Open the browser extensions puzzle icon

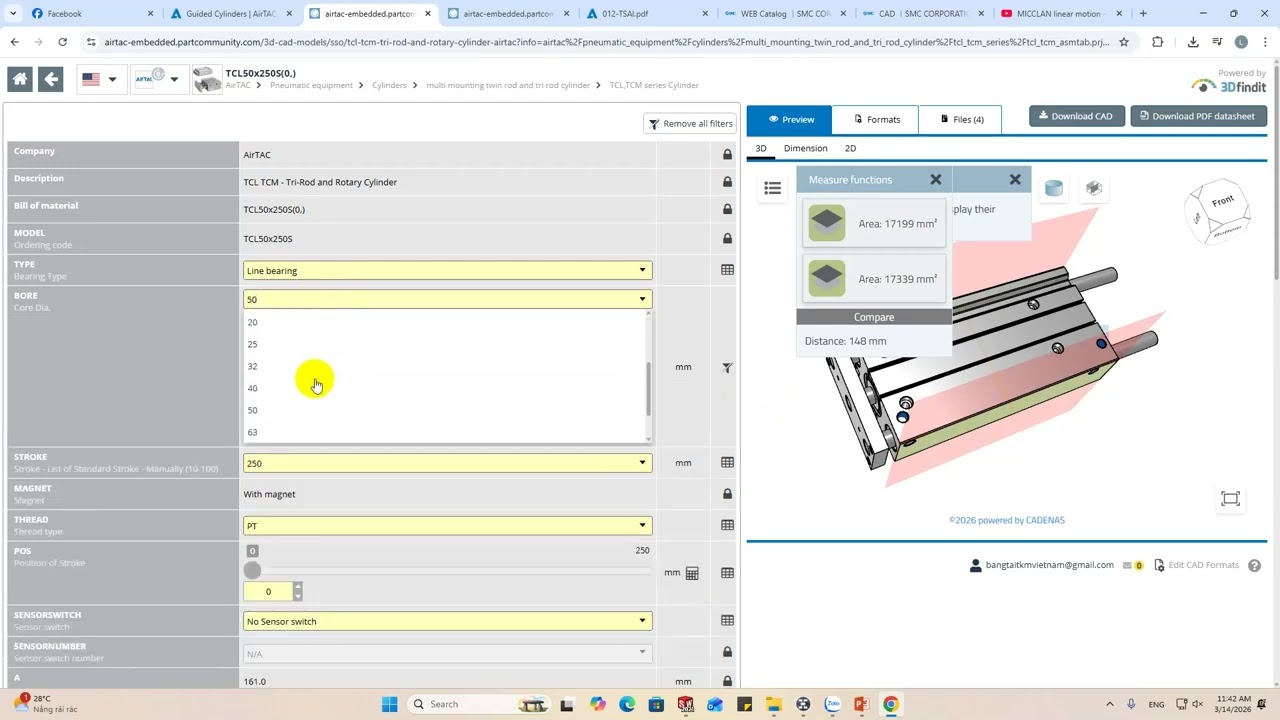point(1158,42)
